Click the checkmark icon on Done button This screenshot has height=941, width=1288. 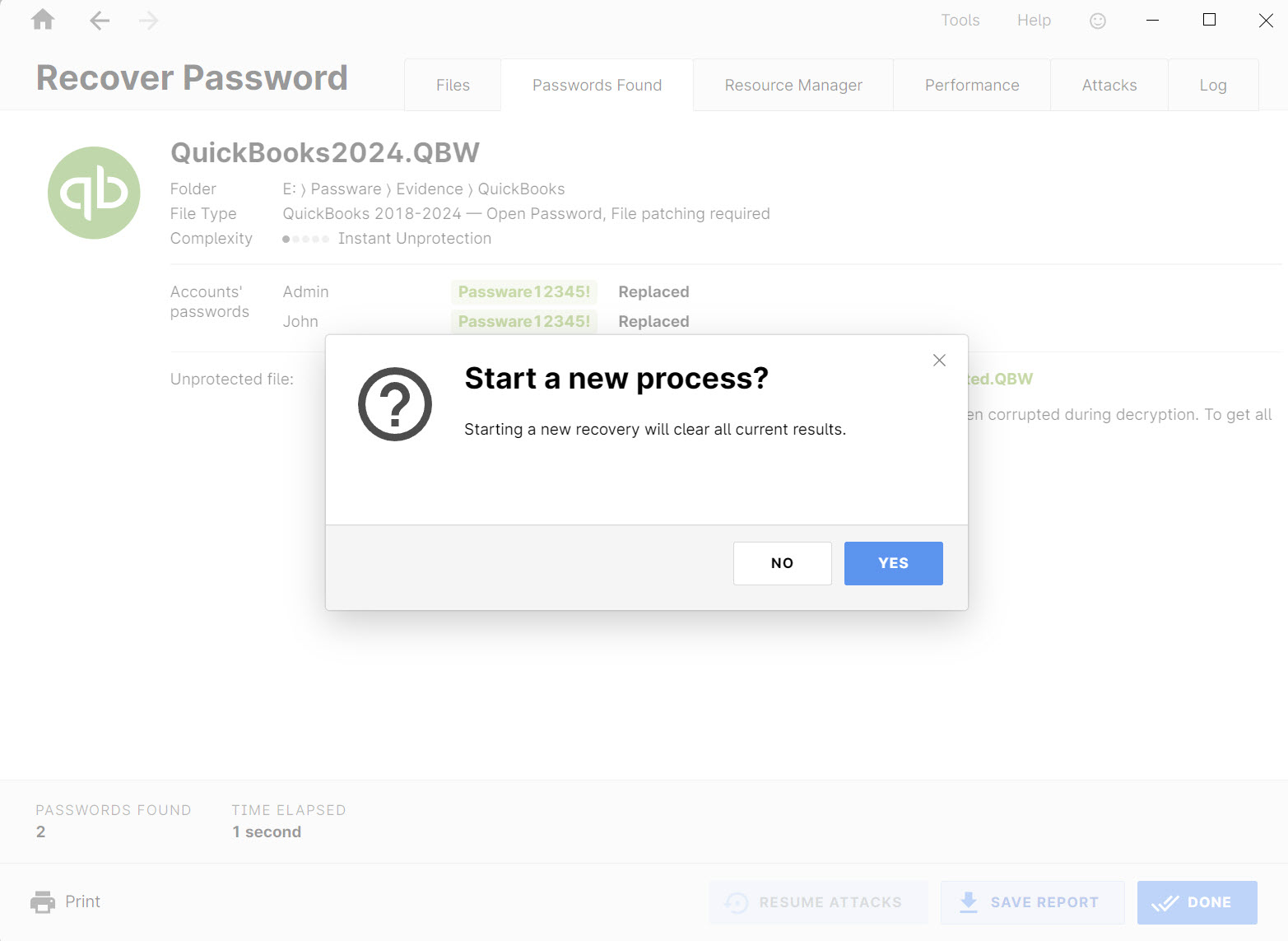1165,902
